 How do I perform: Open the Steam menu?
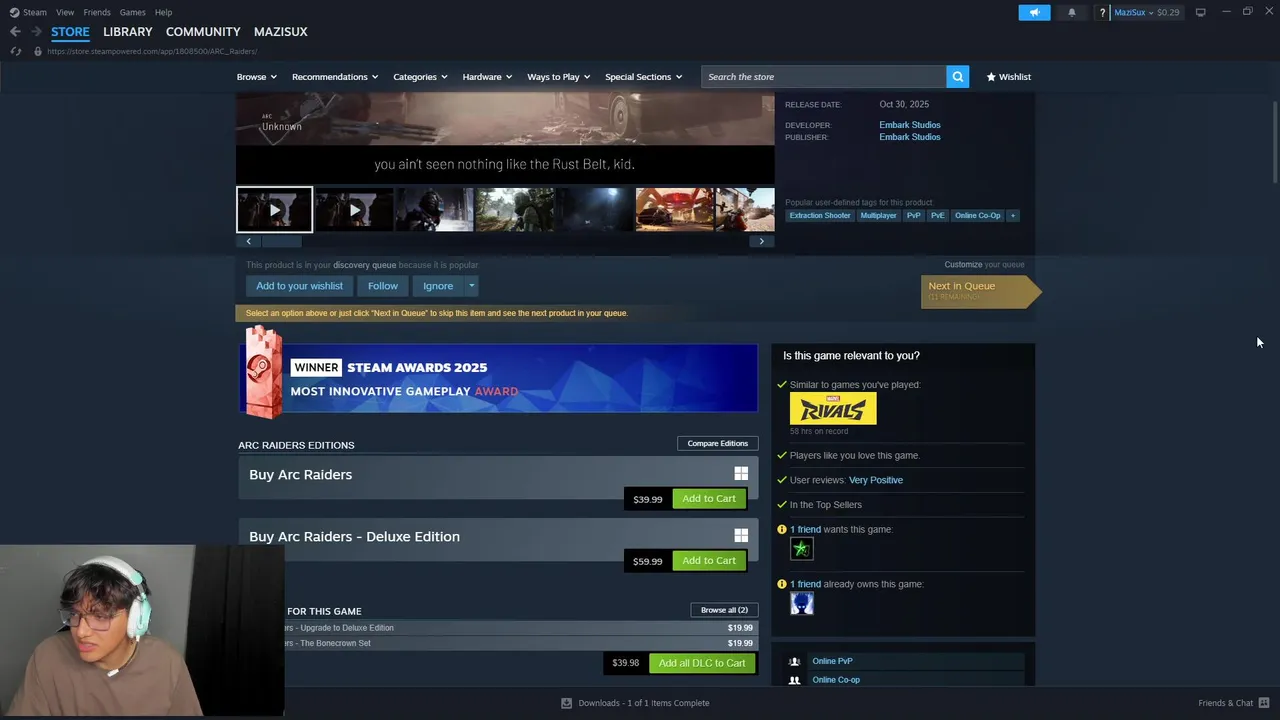(x=35, y=12)
